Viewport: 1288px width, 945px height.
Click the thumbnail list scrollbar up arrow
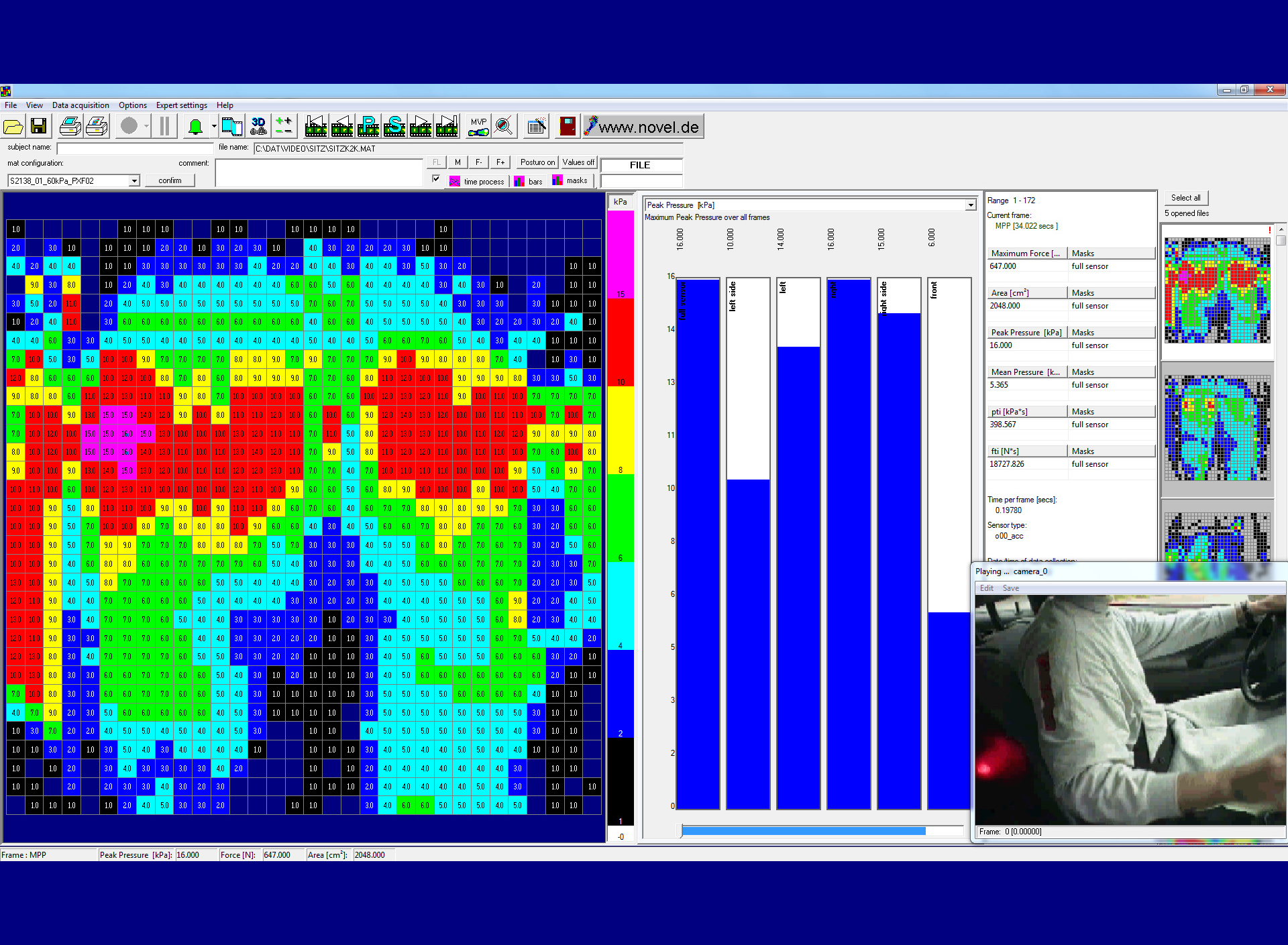point(1281,229)
